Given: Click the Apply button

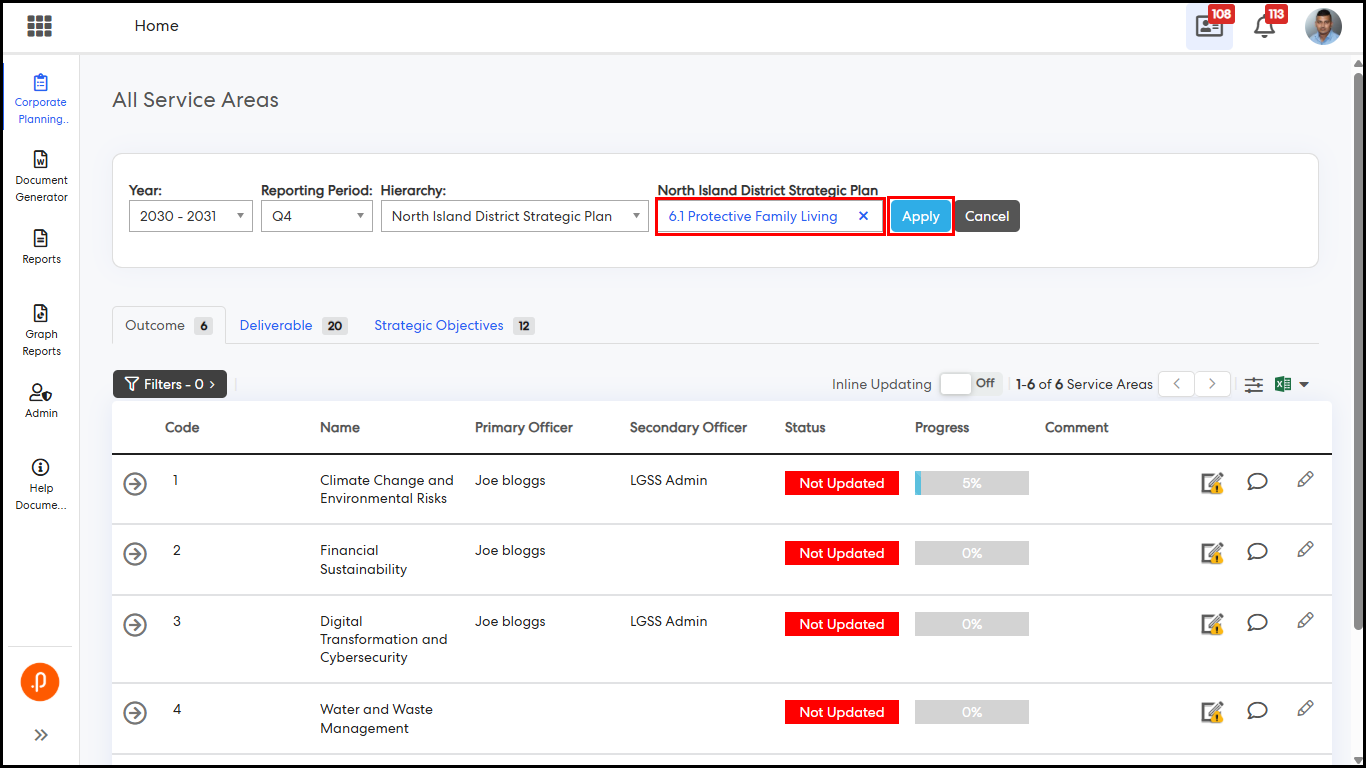Looking at the screenshot, I should coord(920,216).
